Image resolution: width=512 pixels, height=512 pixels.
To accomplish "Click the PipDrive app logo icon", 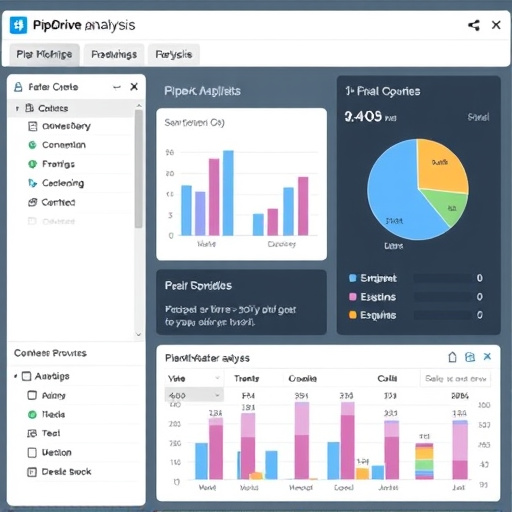I will (18, 25).
